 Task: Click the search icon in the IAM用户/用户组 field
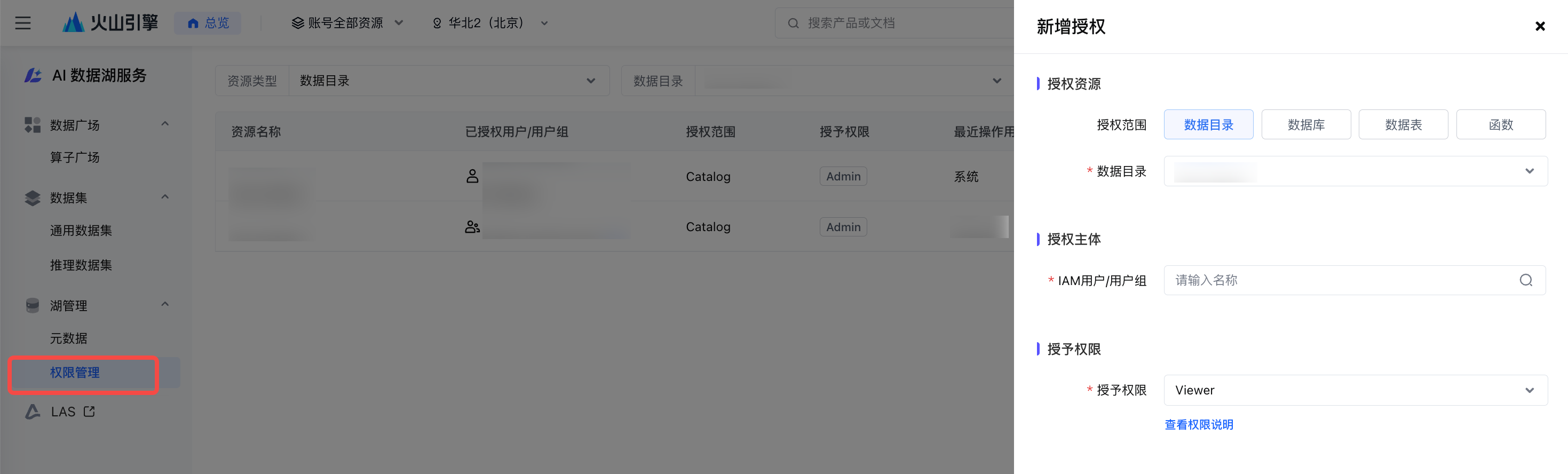tap(1526, 281)
